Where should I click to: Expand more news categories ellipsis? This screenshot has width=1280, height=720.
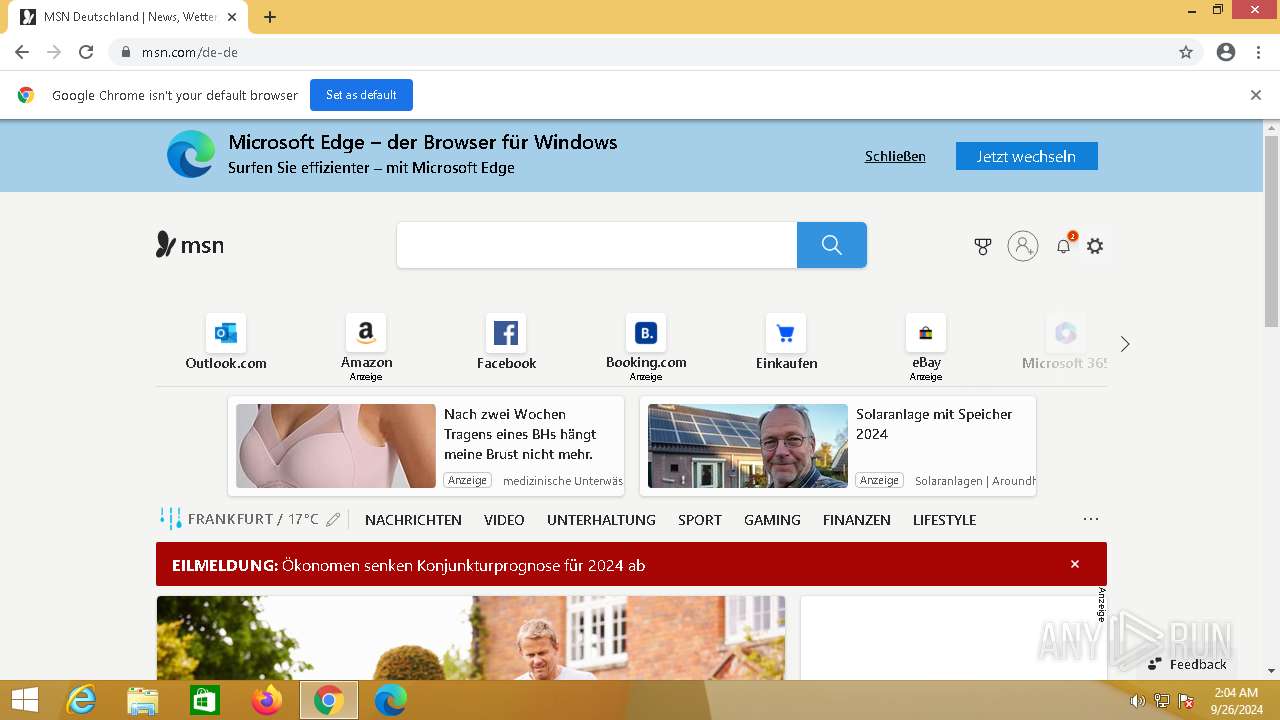(x=1091, y=519)
